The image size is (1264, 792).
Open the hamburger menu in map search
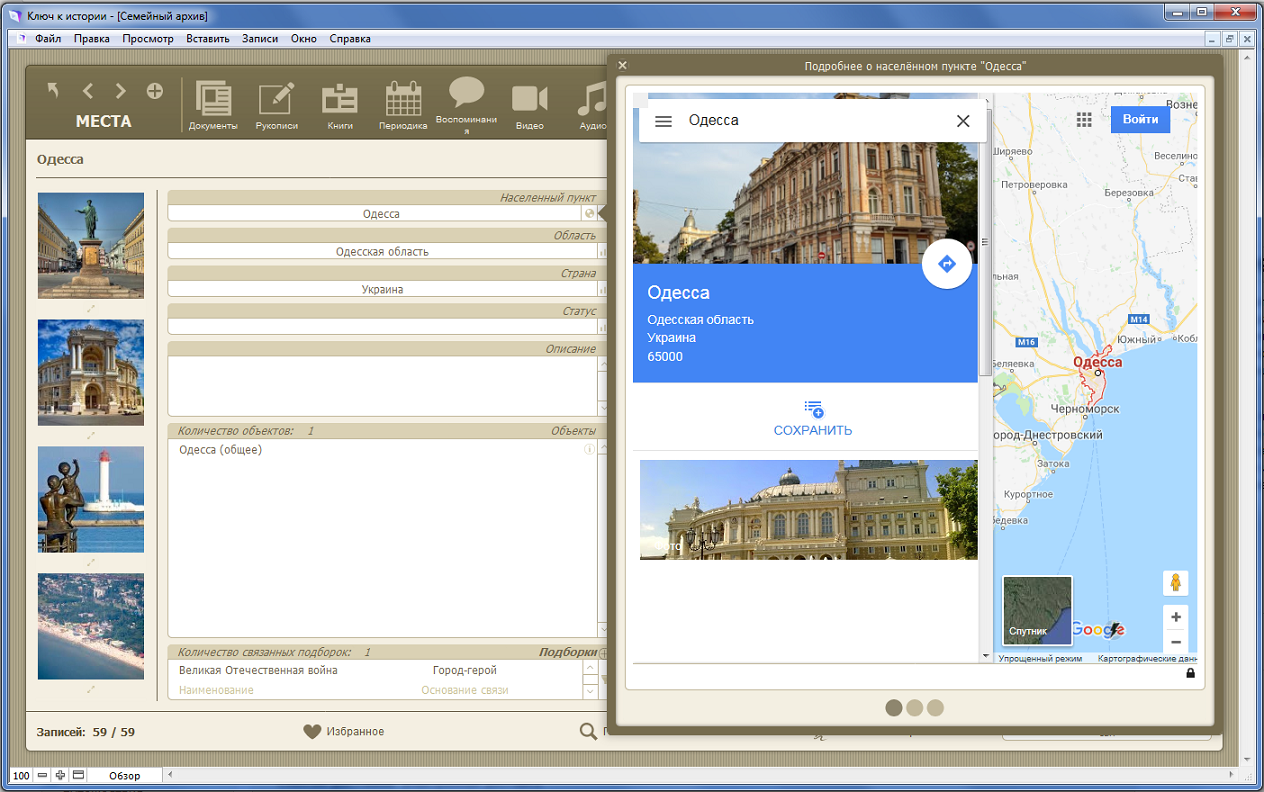(663, 121)
